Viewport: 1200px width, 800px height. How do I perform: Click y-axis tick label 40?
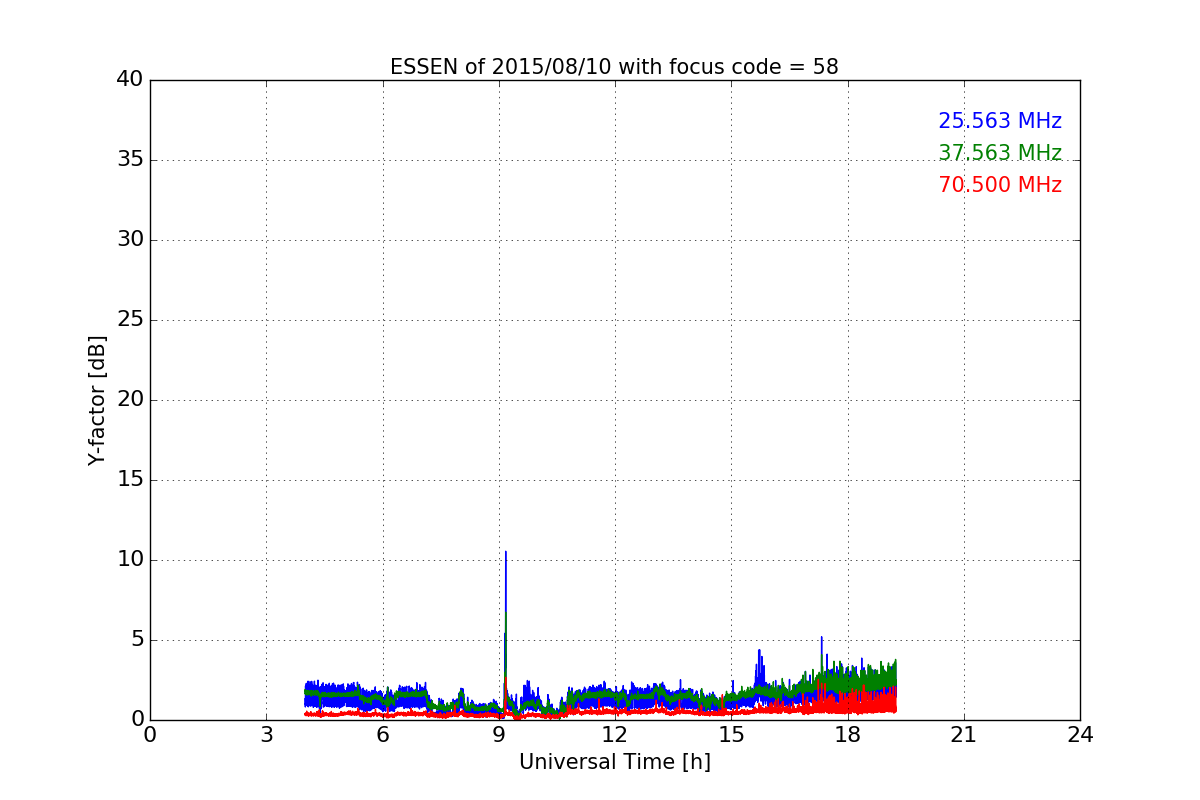[x=129, y=80]
